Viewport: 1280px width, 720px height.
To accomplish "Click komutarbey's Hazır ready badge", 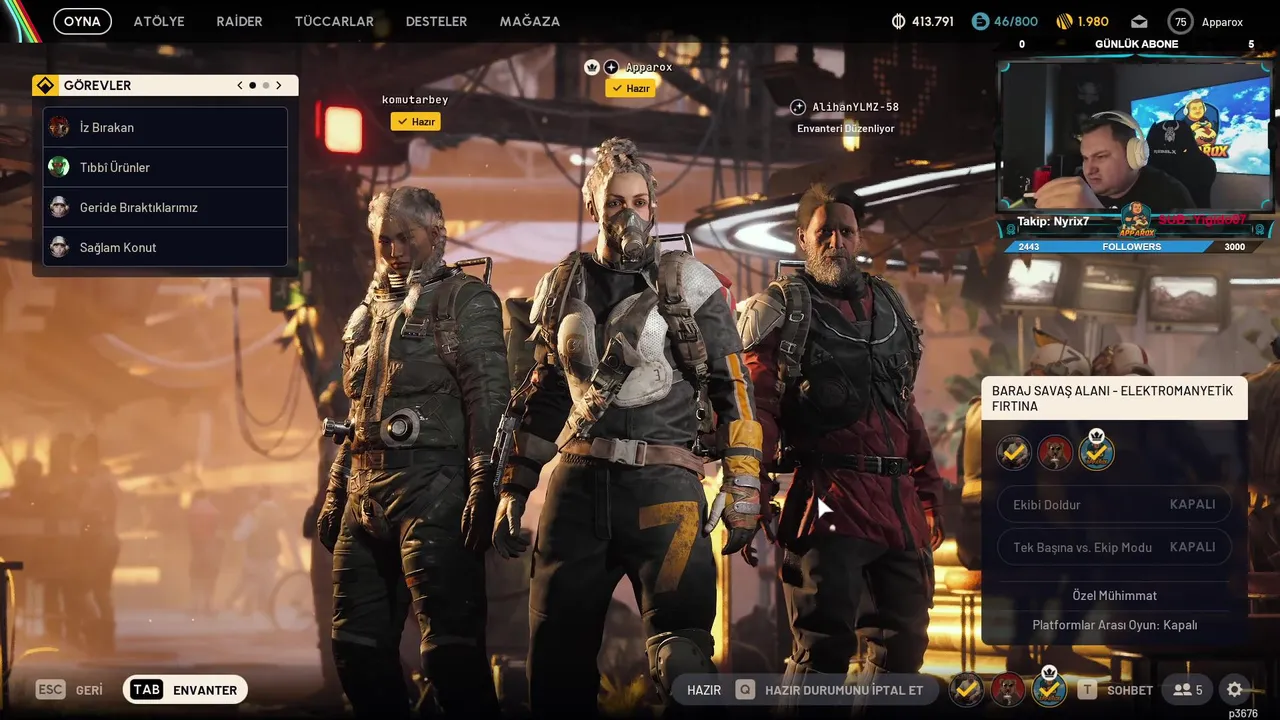I will pyautogui.click(x=415, y=122).
